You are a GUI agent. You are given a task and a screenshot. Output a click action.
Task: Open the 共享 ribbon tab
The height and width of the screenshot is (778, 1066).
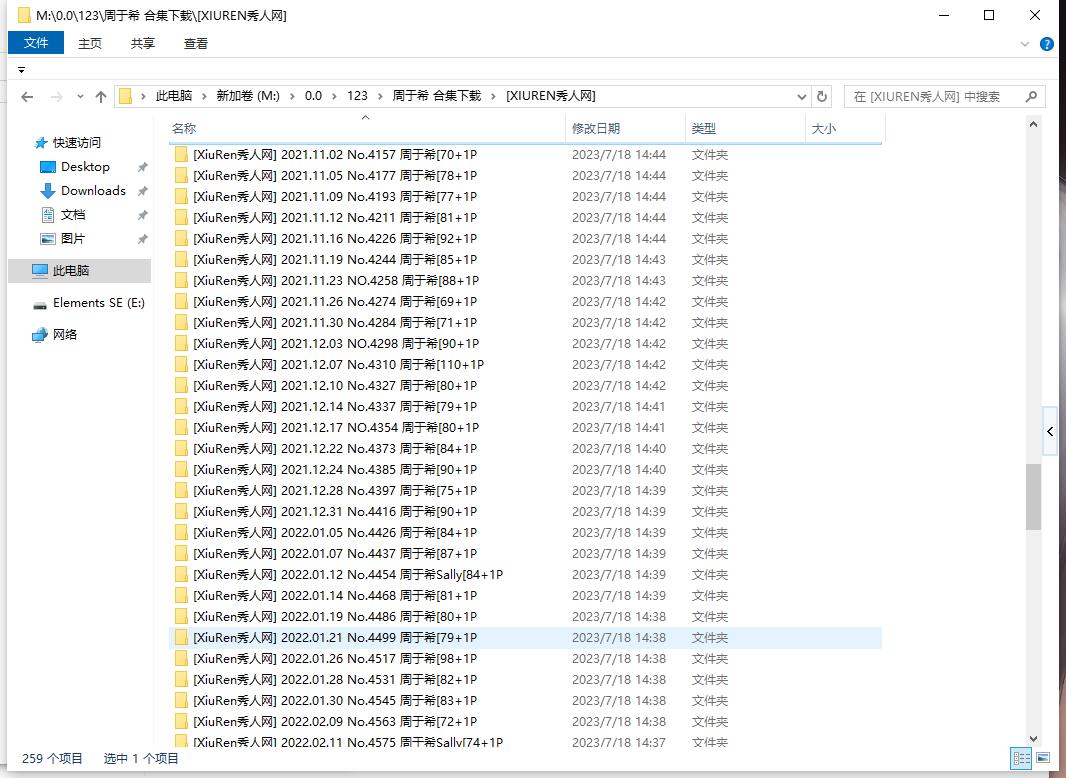point(143,44)
